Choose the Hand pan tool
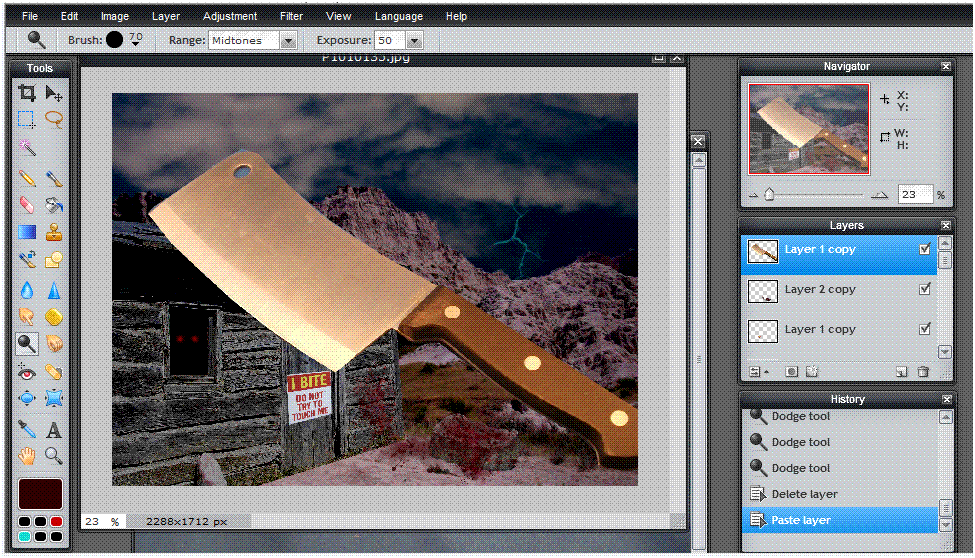The image size is (975, 558). (x=27, y=456)
